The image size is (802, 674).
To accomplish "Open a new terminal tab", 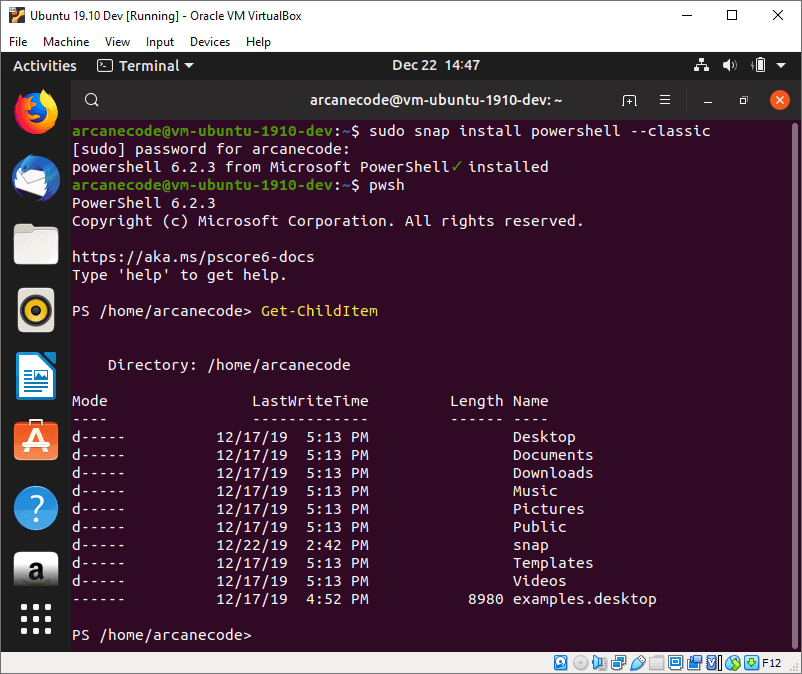I will click(629, 100).
